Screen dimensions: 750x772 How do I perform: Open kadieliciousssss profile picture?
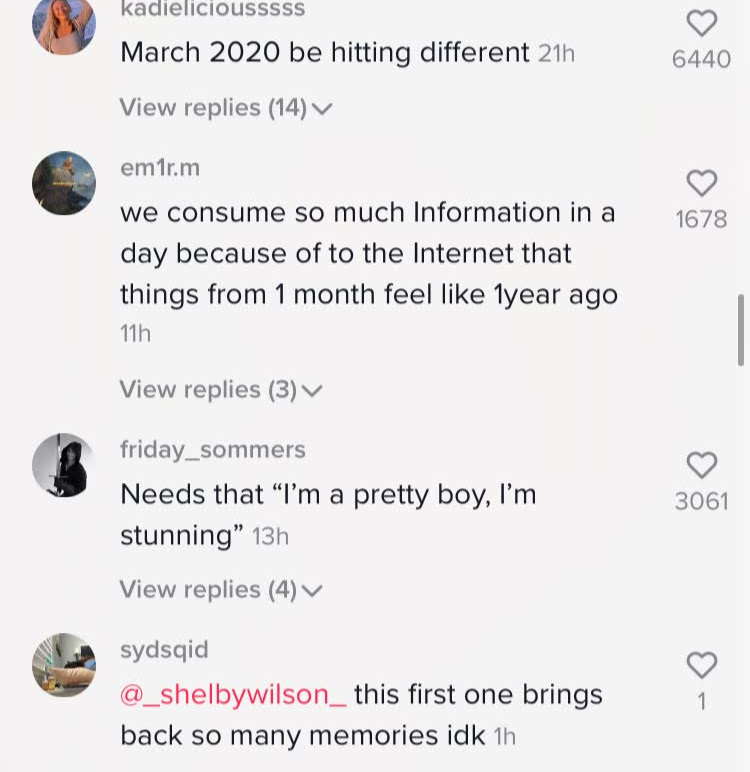64,24
